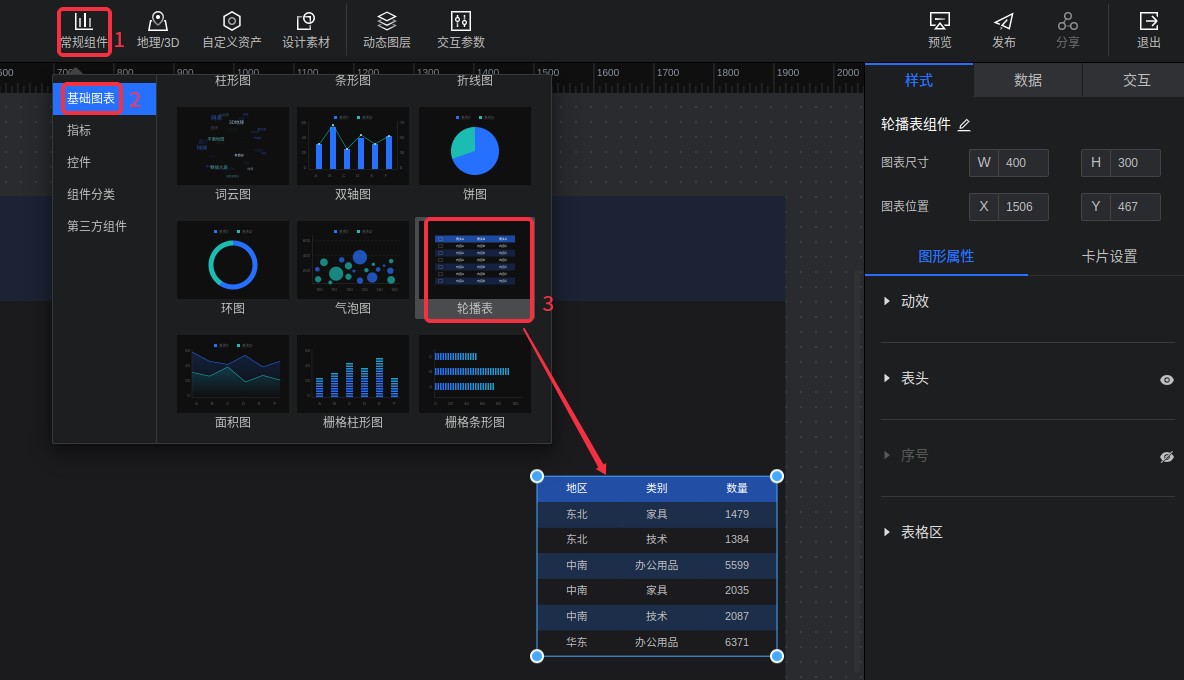The width and height of the screenshot is (1184, 680).
Task: Click the 发布 publish icon
Action: [1004, 21]
